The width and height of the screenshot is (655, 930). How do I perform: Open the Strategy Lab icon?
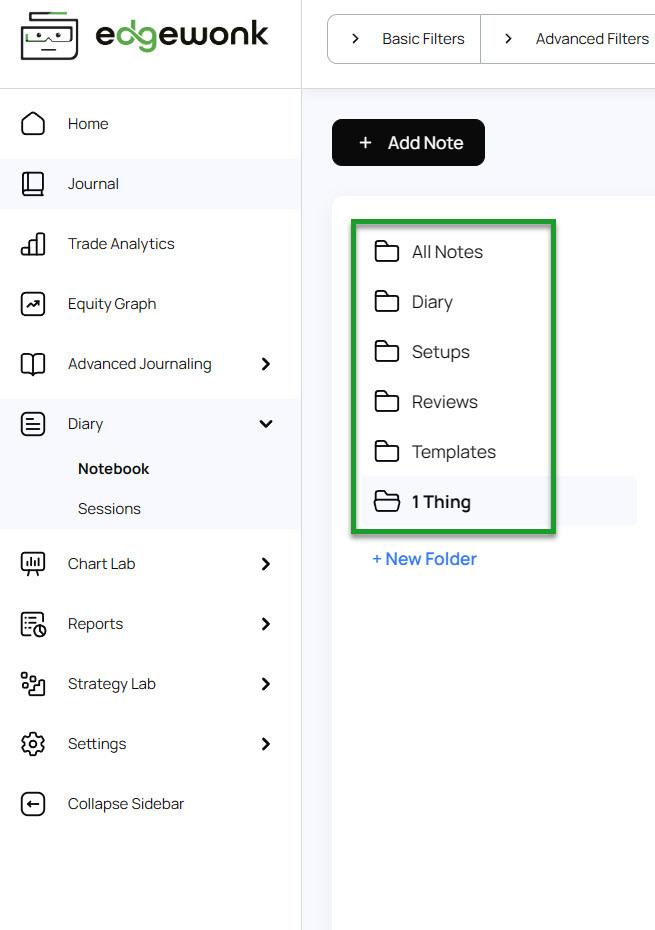point(33,684)
